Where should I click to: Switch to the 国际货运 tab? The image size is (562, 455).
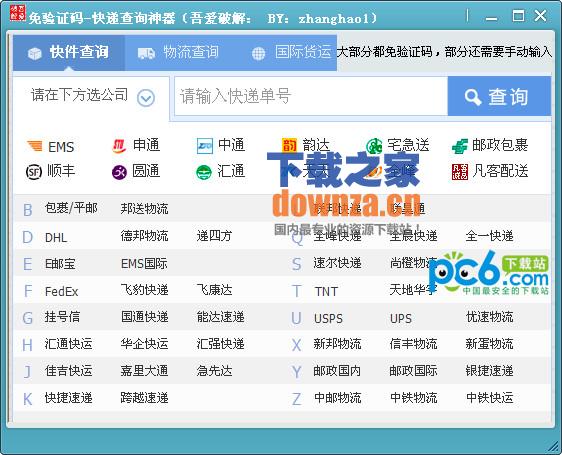point(287,53)
